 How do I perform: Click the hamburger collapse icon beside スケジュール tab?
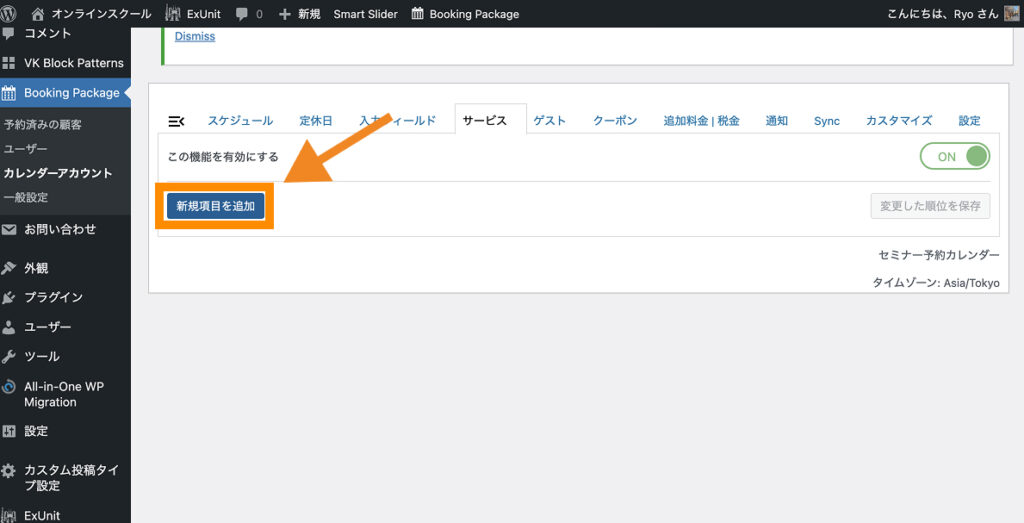176,121
